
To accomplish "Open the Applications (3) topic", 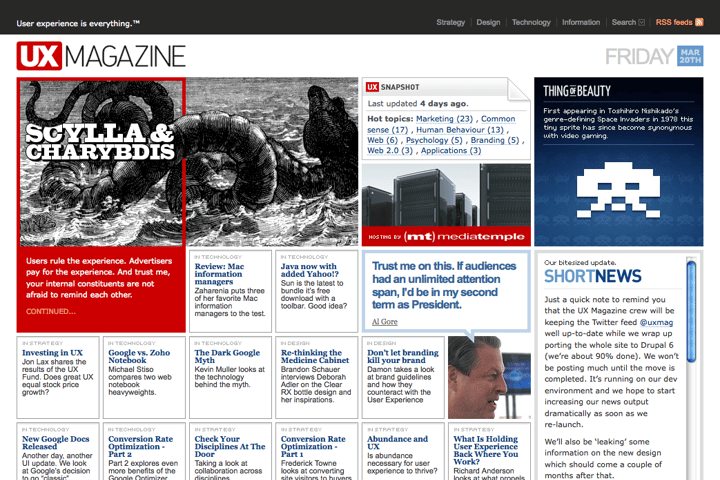I will coord(451,151).
